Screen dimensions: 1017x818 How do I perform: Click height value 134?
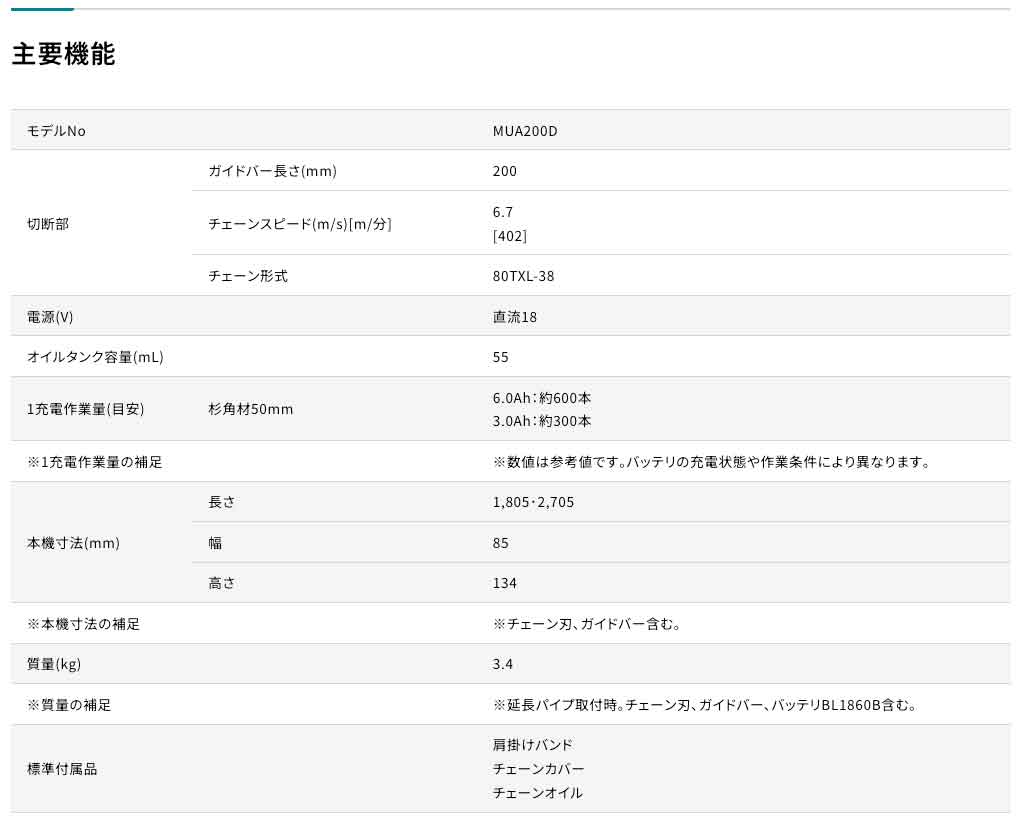click(x=505, y=583)
